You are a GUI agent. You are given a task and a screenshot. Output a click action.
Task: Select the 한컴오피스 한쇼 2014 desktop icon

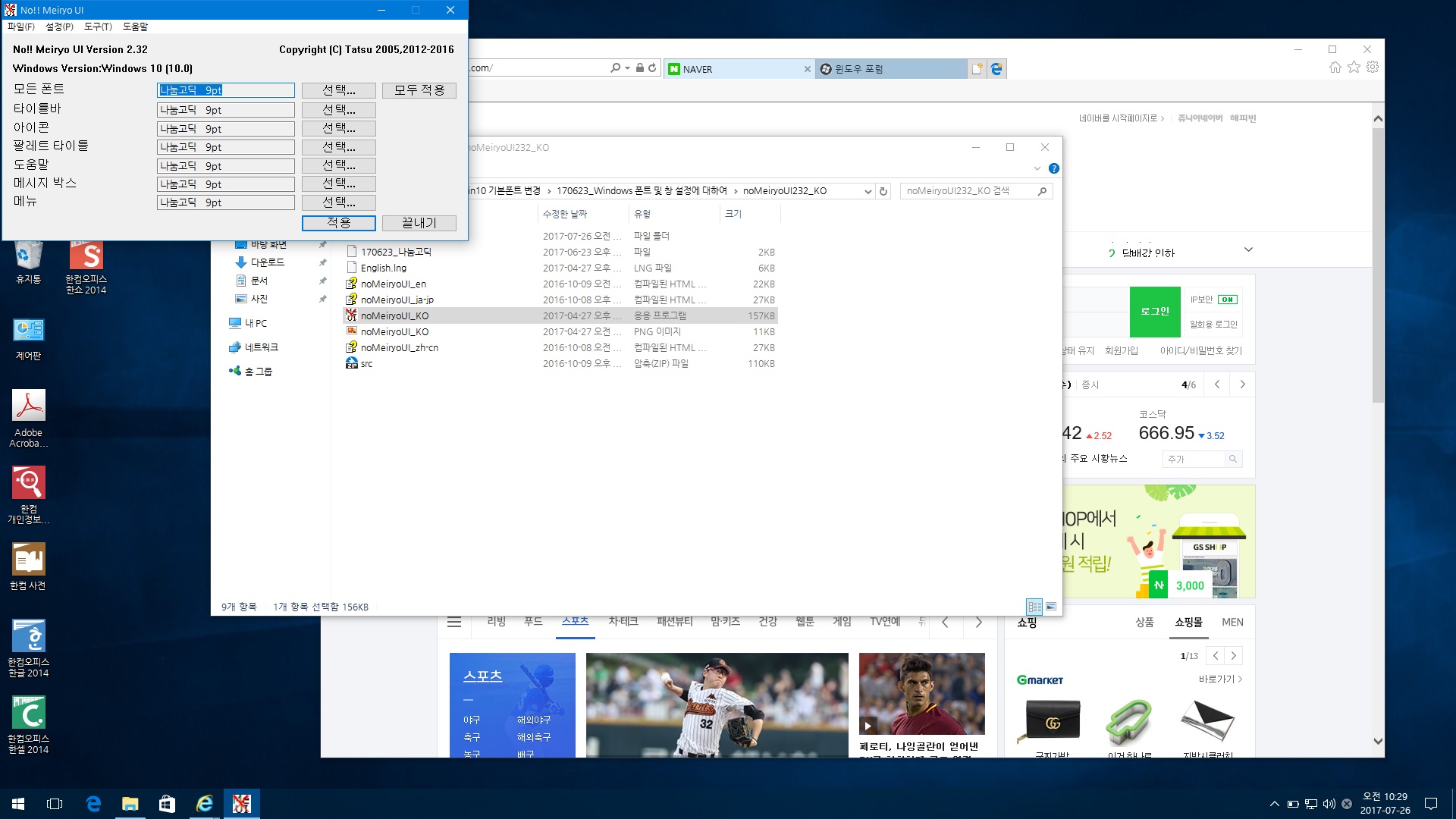[x=86, y=267]
